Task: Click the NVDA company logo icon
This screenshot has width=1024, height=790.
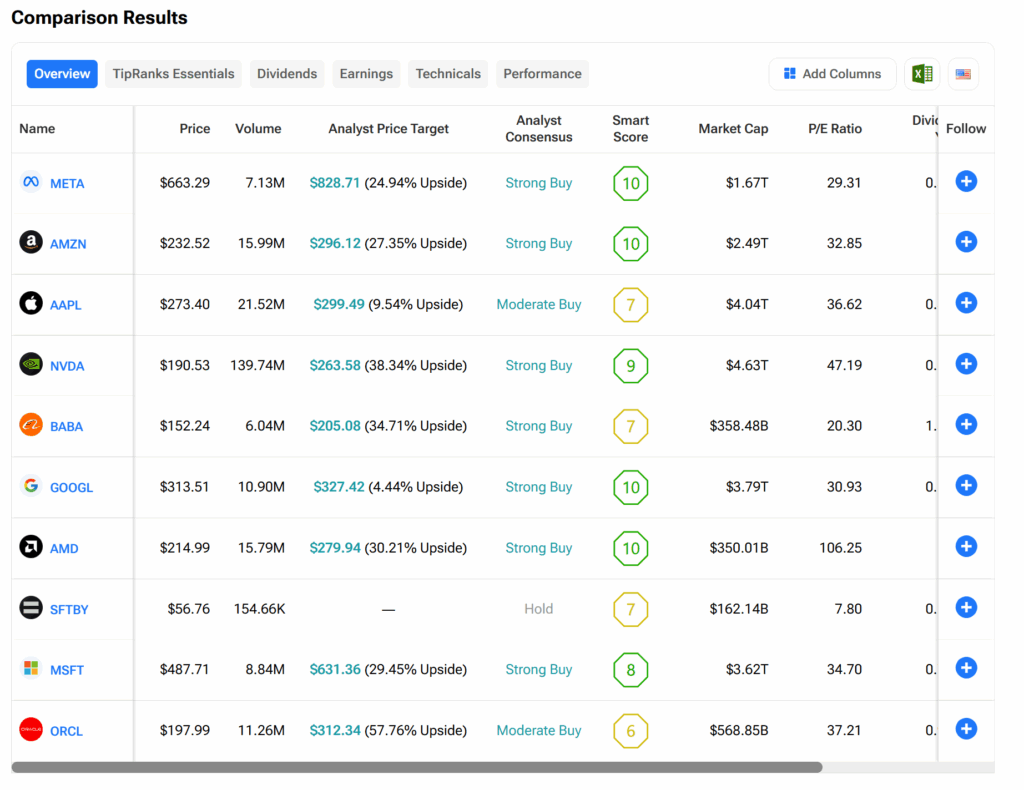Action: click(x=31, y=365)
